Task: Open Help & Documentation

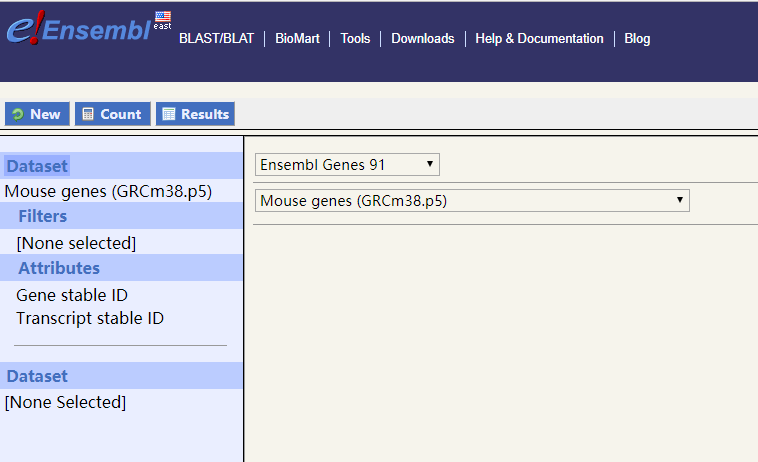Action: pos(539,39)
